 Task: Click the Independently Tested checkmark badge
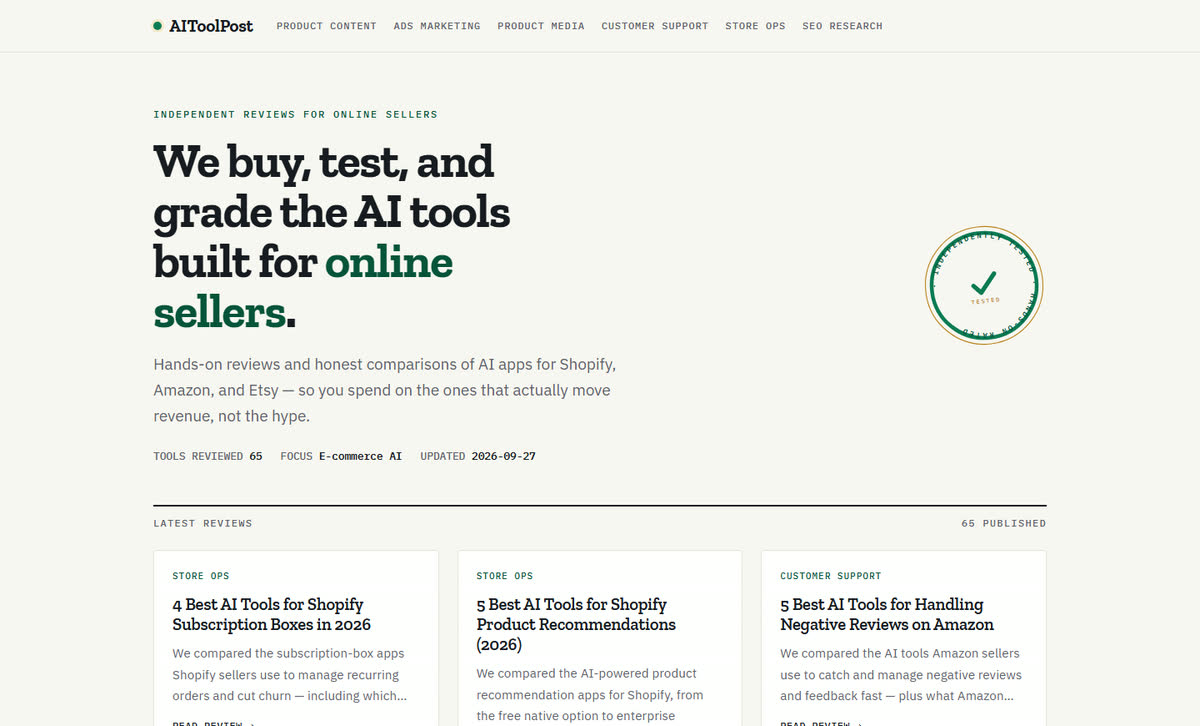coord(984,285)
